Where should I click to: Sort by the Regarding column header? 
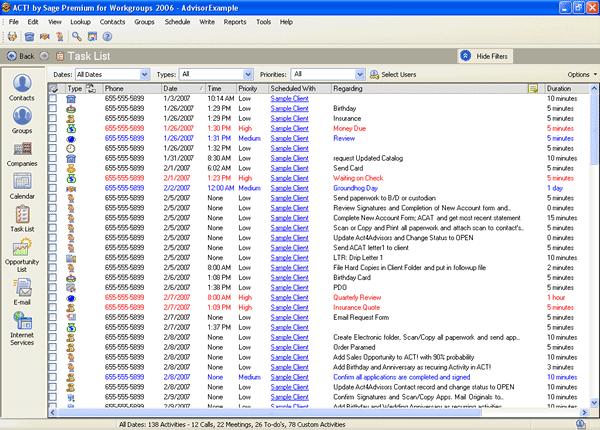tap(429, 89)
